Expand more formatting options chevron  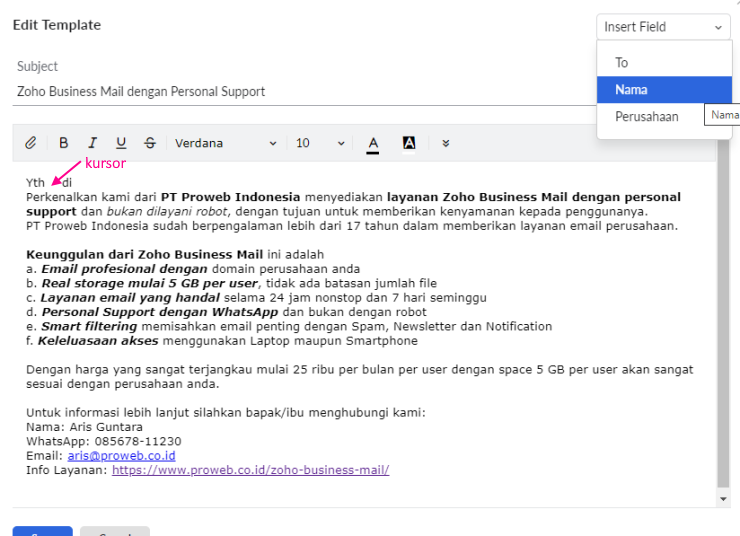coord(446,143)
